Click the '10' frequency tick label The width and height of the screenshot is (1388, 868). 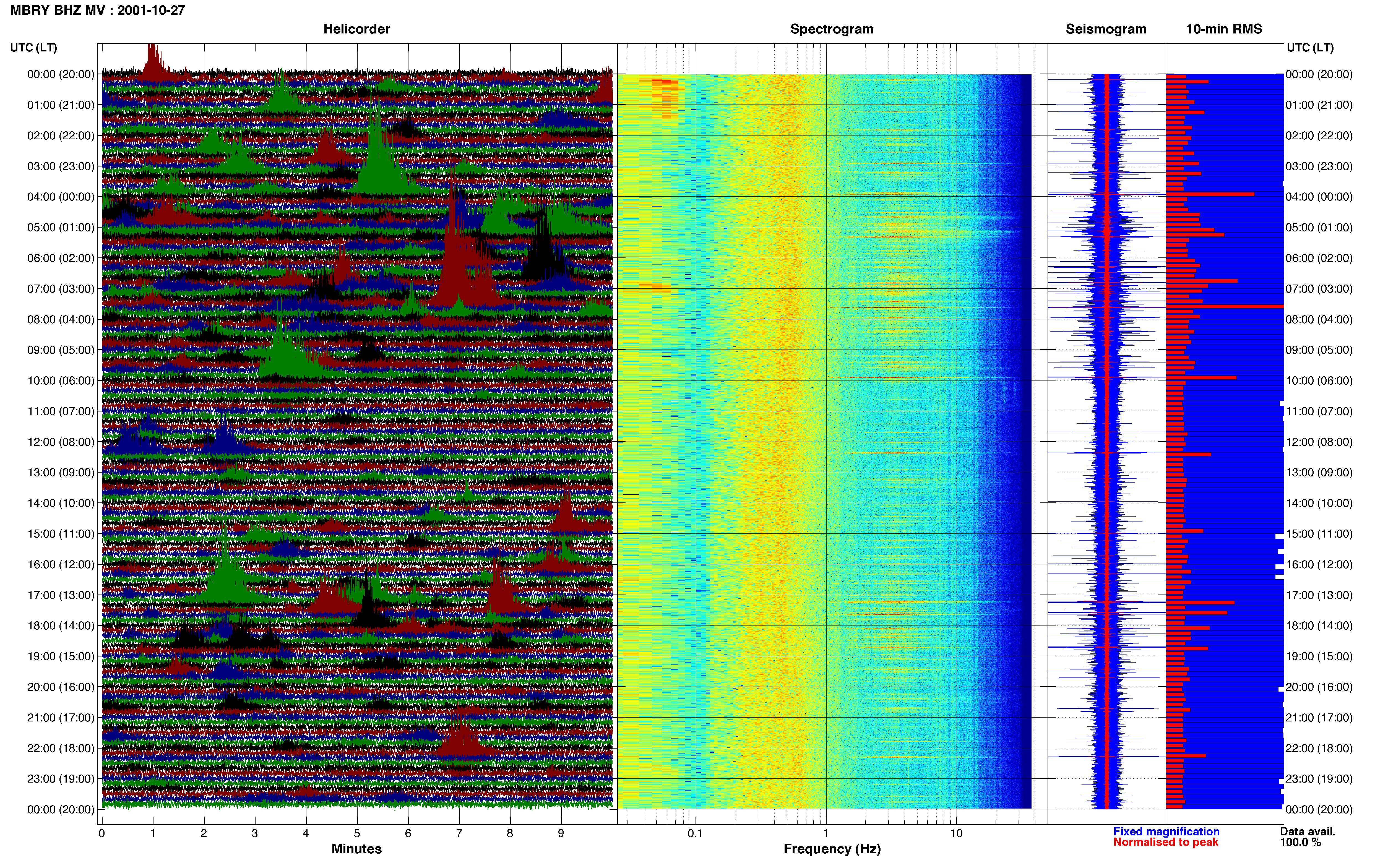tap(956, 833)
